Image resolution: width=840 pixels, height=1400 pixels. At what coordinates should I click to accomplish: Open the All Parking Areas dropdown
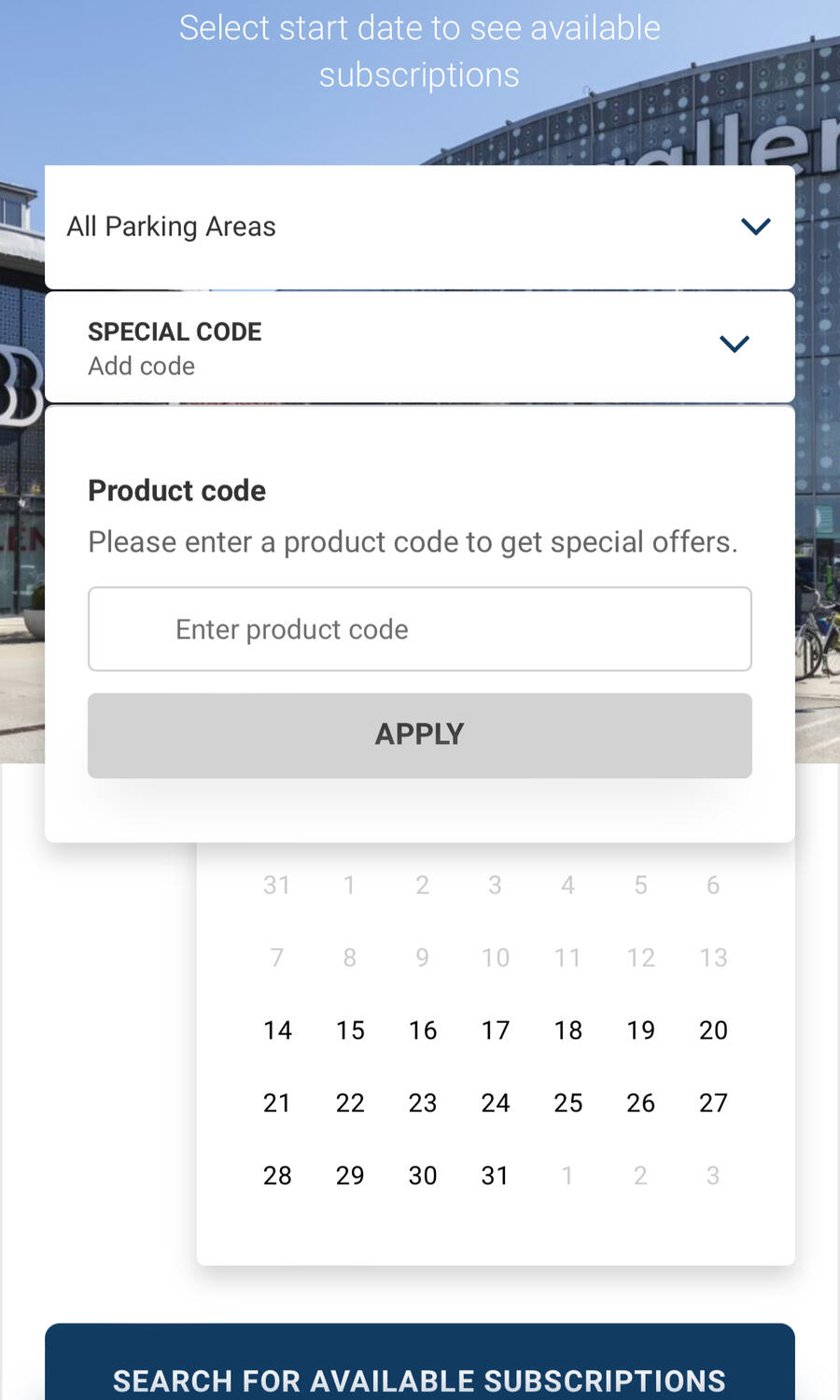tap(419, 227)
